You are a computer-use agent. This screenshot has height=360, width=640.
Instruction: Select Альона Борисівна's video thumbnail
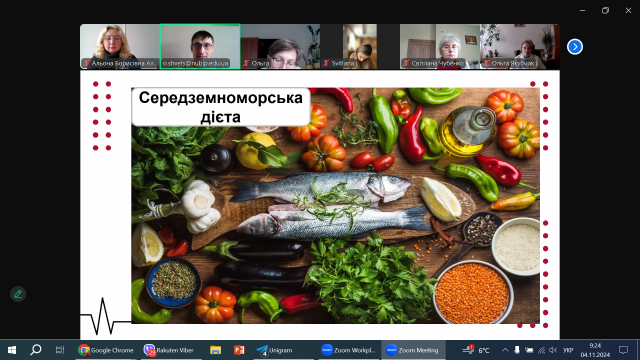pos(120,46)
